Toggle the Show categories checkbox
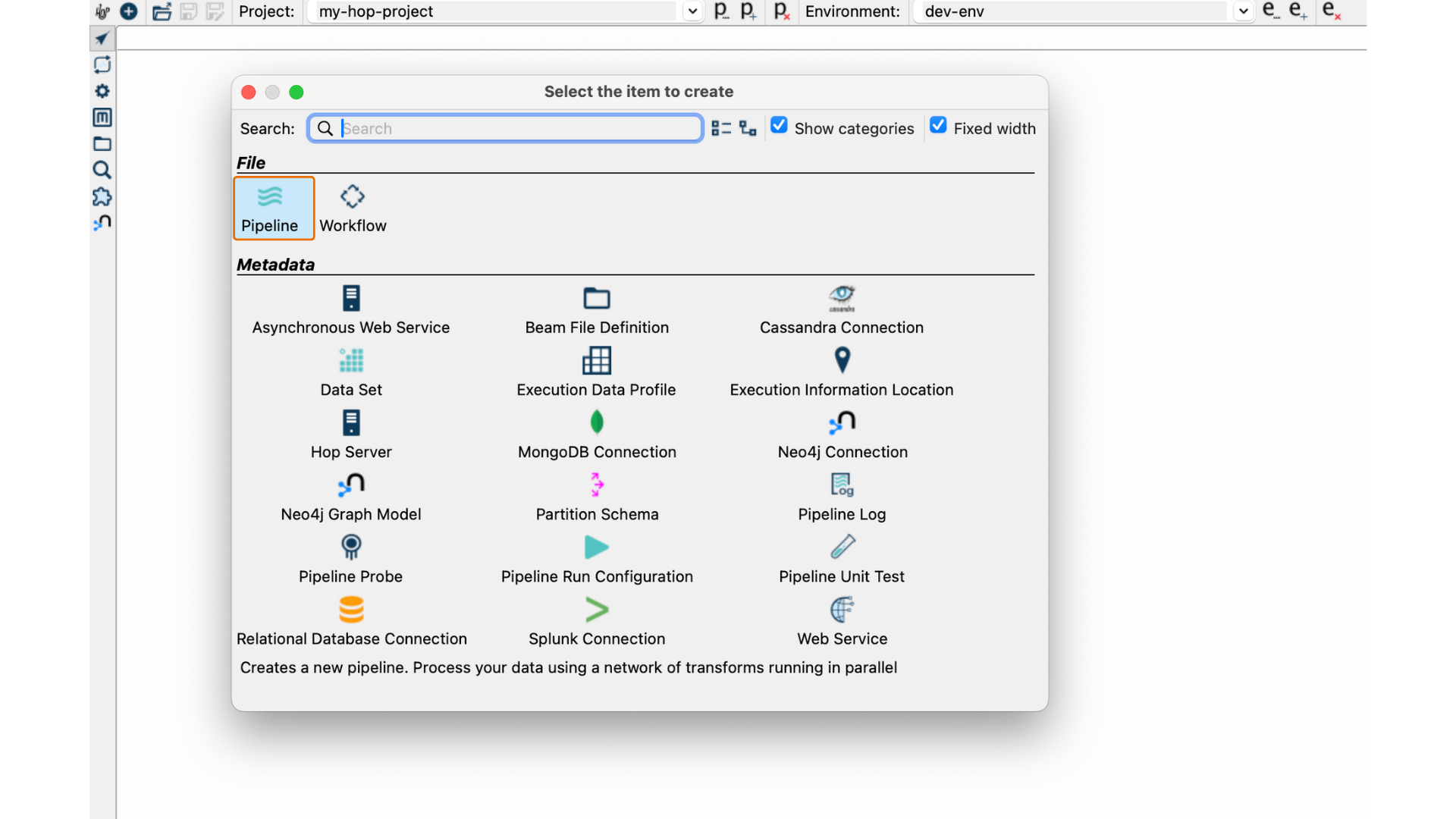Image resolution: width=1456 pixels, height=819 pixels. [779, 126]
